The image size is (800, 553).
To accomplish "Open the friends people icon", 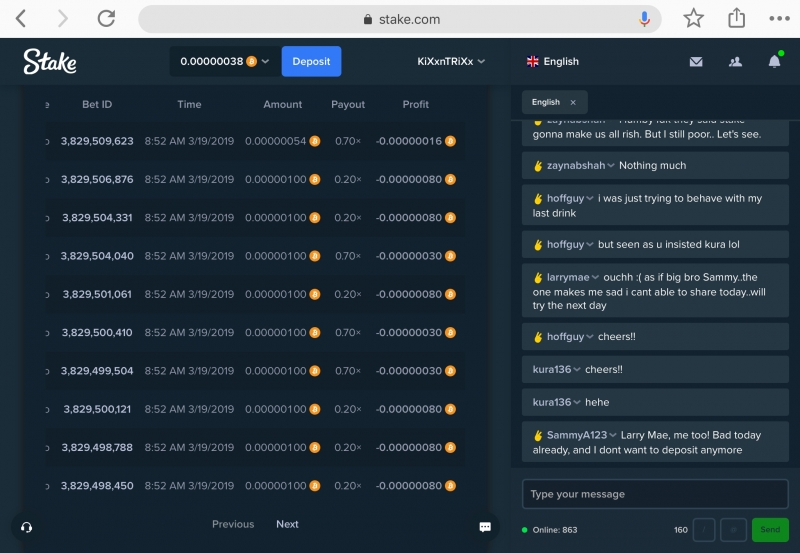I will (735, 62).
